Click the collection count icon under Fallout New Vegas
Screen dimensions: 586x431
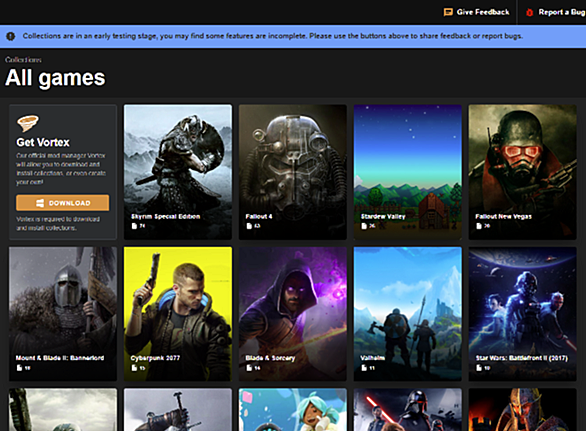(x=479, y=226)
